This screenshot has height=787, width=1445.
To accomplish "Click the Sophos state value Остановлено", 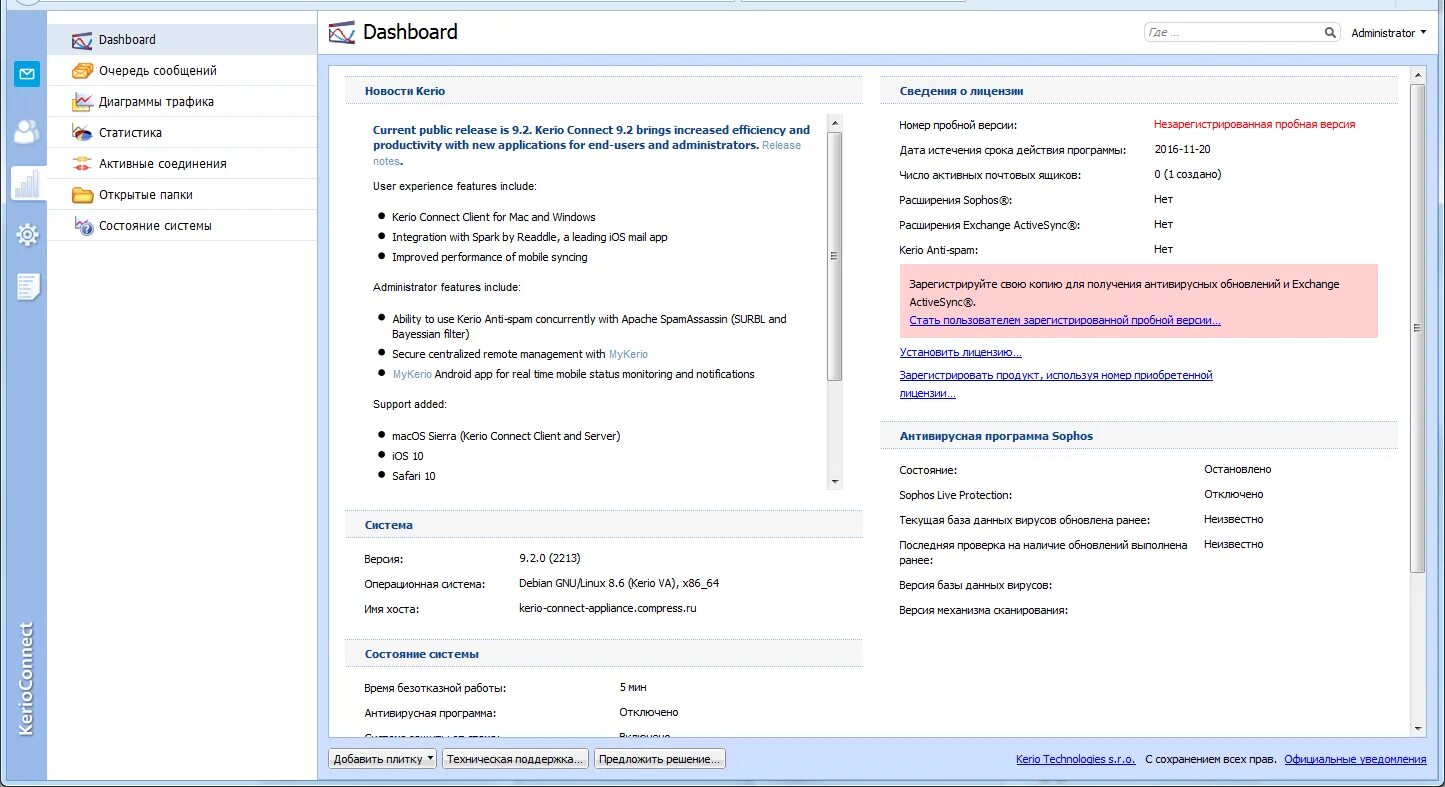I will [1237, 469].
